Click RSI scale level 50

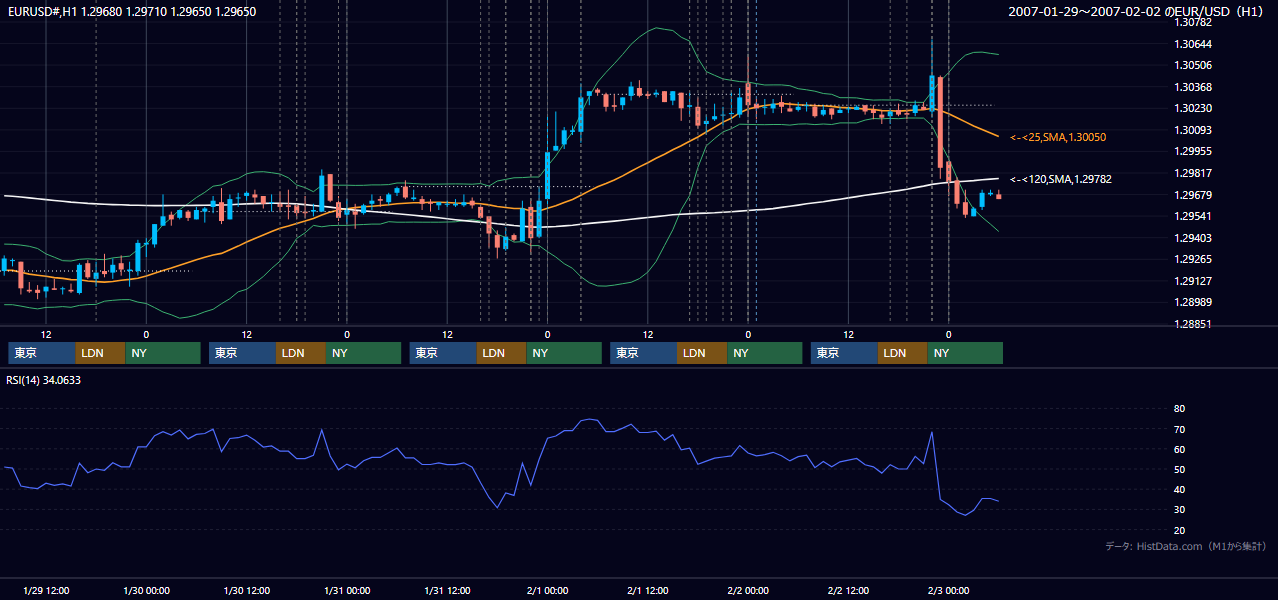[1179, 469]
